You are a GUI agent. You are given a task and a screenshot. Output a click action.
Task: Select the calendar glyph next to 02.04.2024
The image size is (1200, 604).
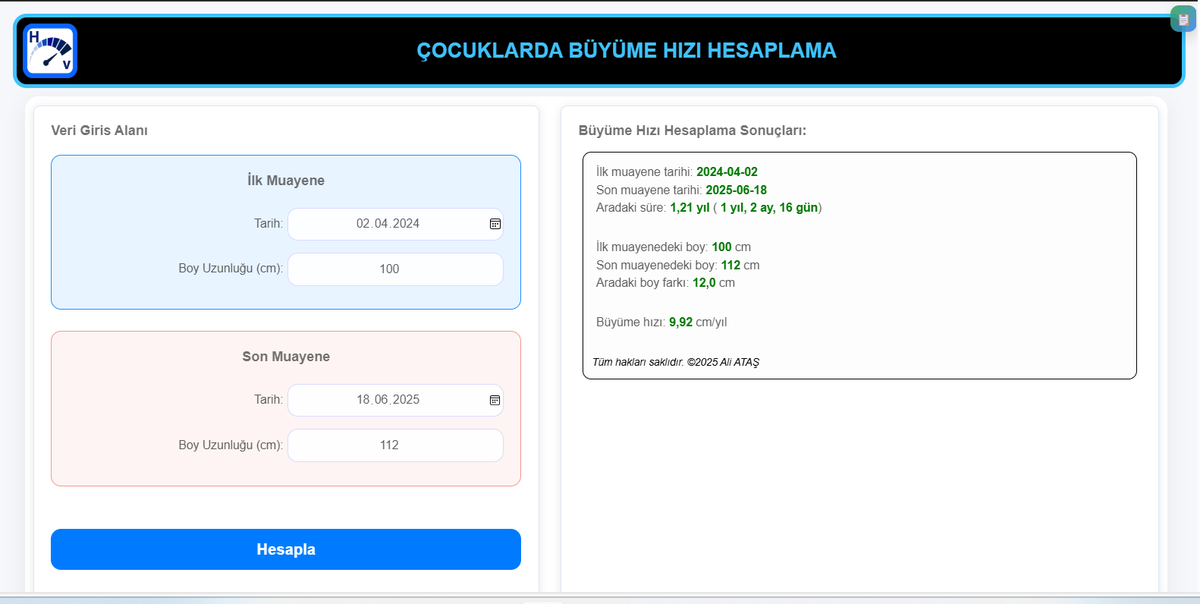(x=495, y=224)
